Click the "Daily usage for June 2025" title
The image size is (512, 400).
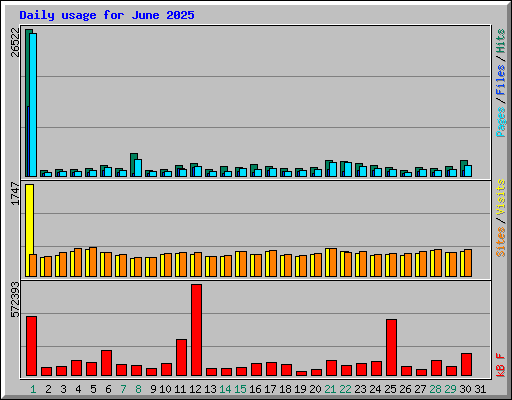click(107, 15)
